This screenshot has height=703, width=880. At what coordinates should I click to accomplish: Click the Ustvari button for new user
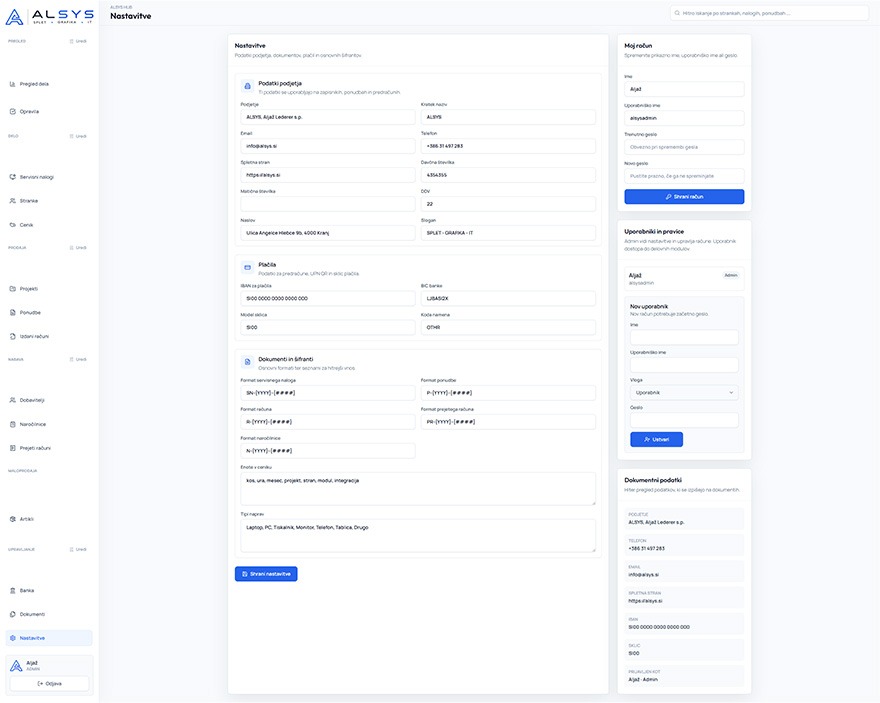[x=657, y=439]
